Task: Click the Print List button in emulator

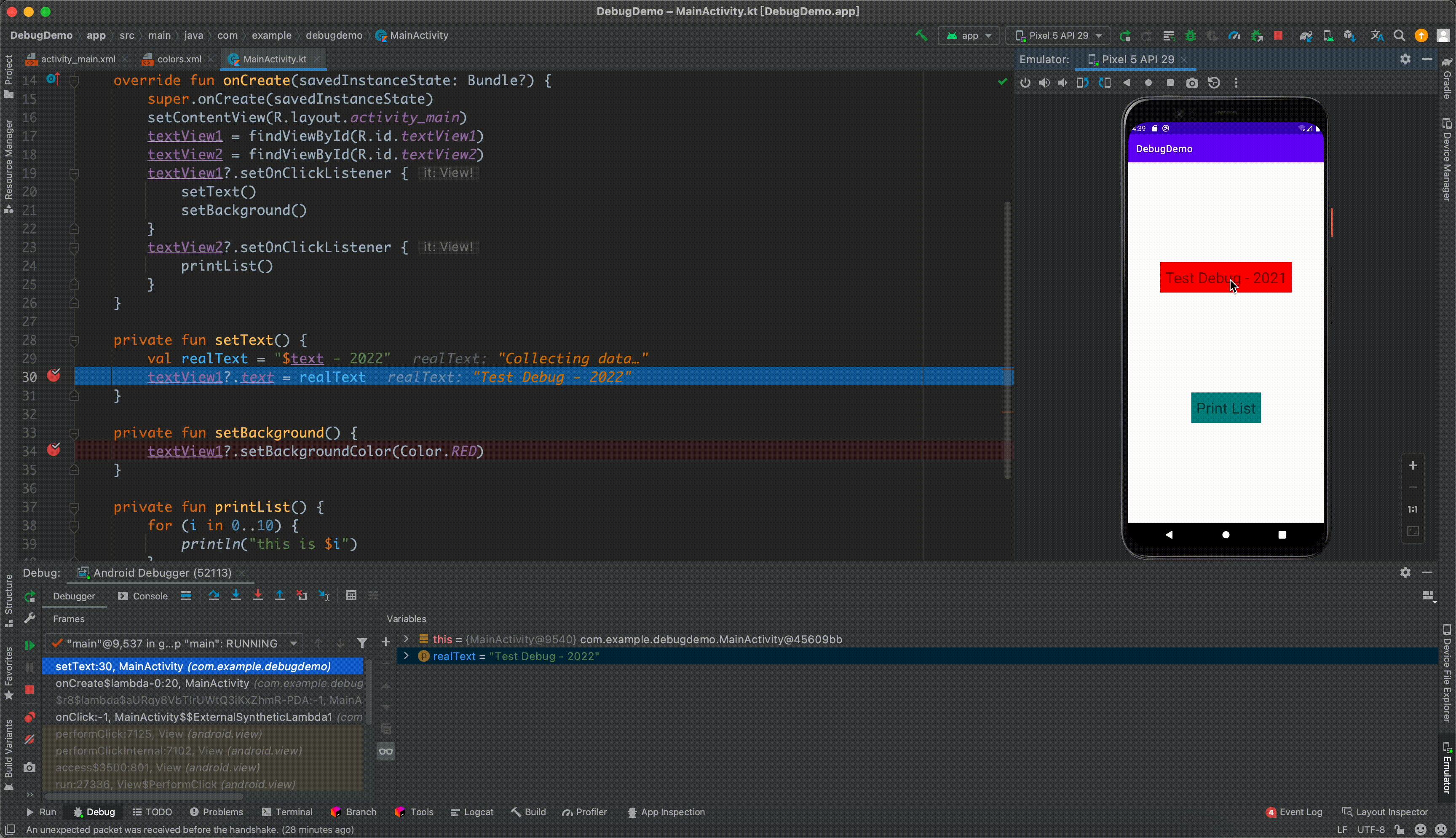Action: 1226,408
